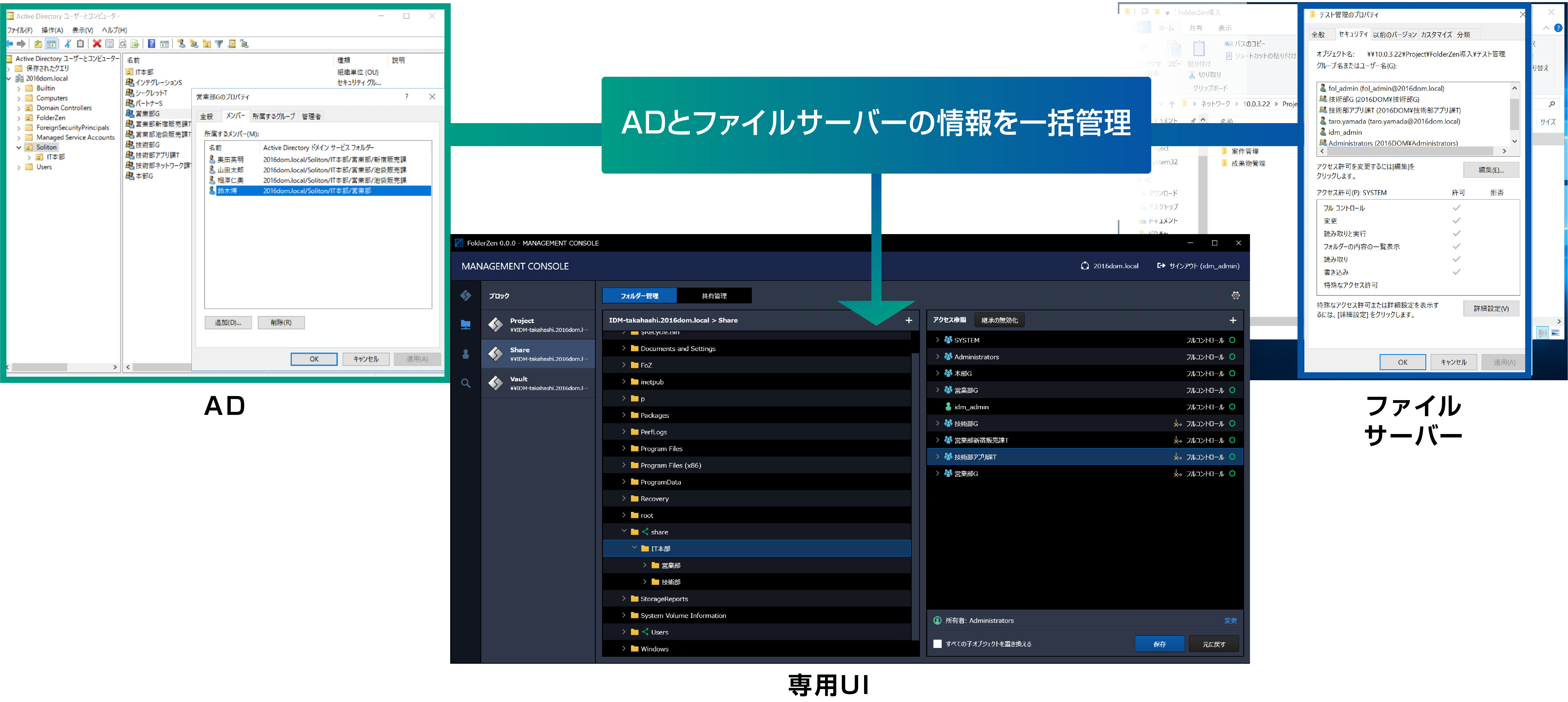Open the FolderZen logo sidebar icon
Viewport: 1568px width, 702px height.
coord(466,296)
